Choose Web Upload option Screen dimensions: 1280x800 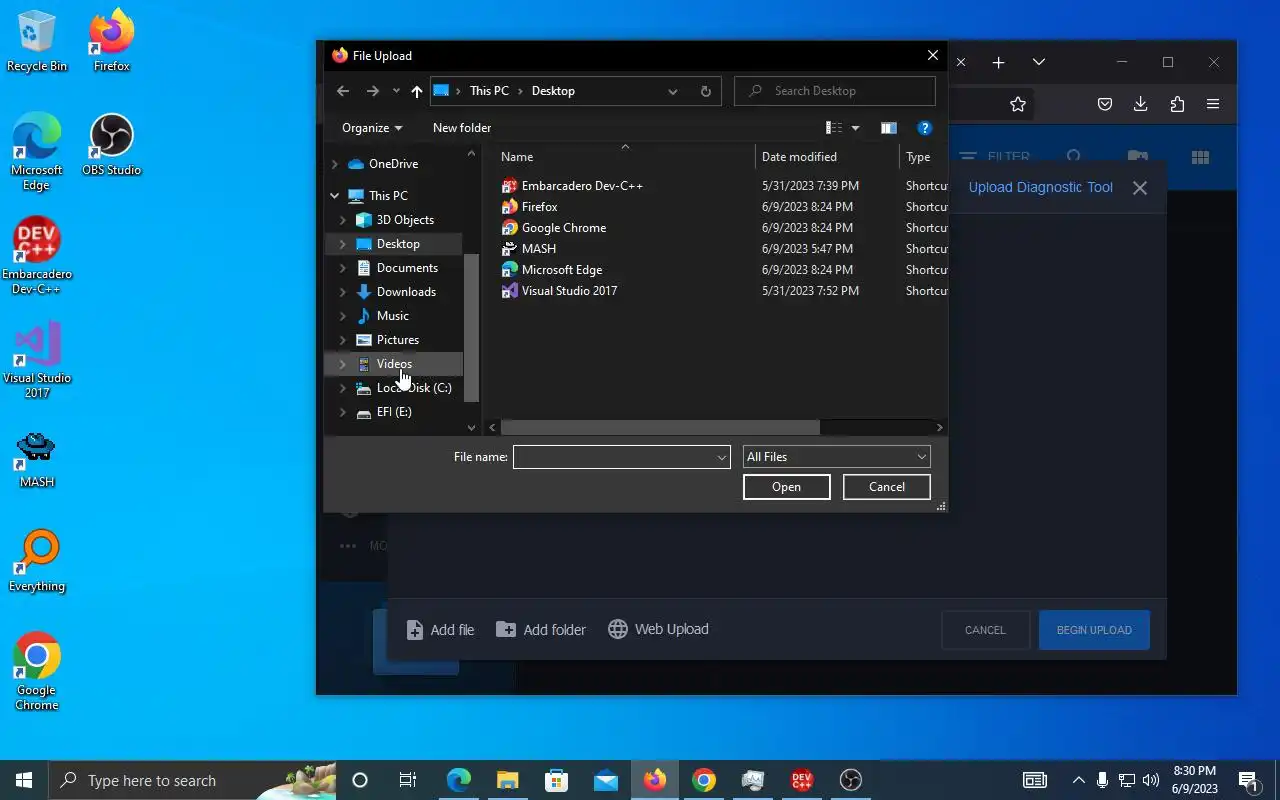coord(658,629)
